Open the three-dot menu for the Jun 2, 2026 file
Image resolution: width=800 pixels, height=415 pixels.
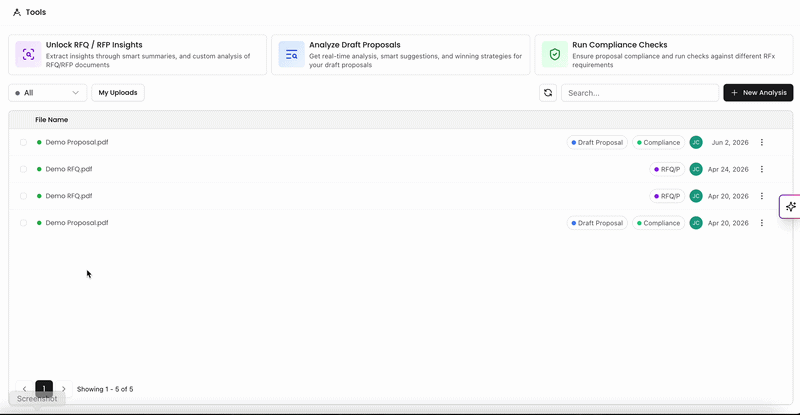tap(762, 142)
